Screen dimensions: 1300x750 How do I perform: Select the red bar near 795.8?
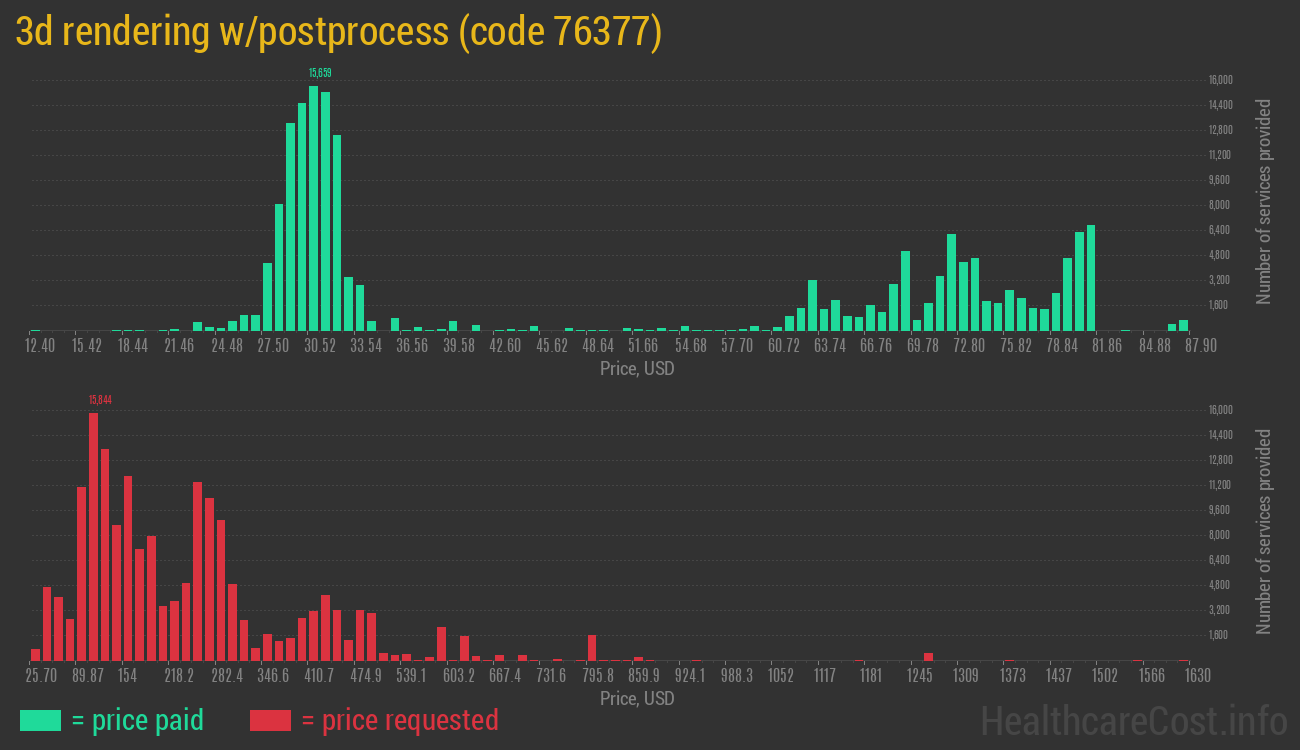pos(592,648)
